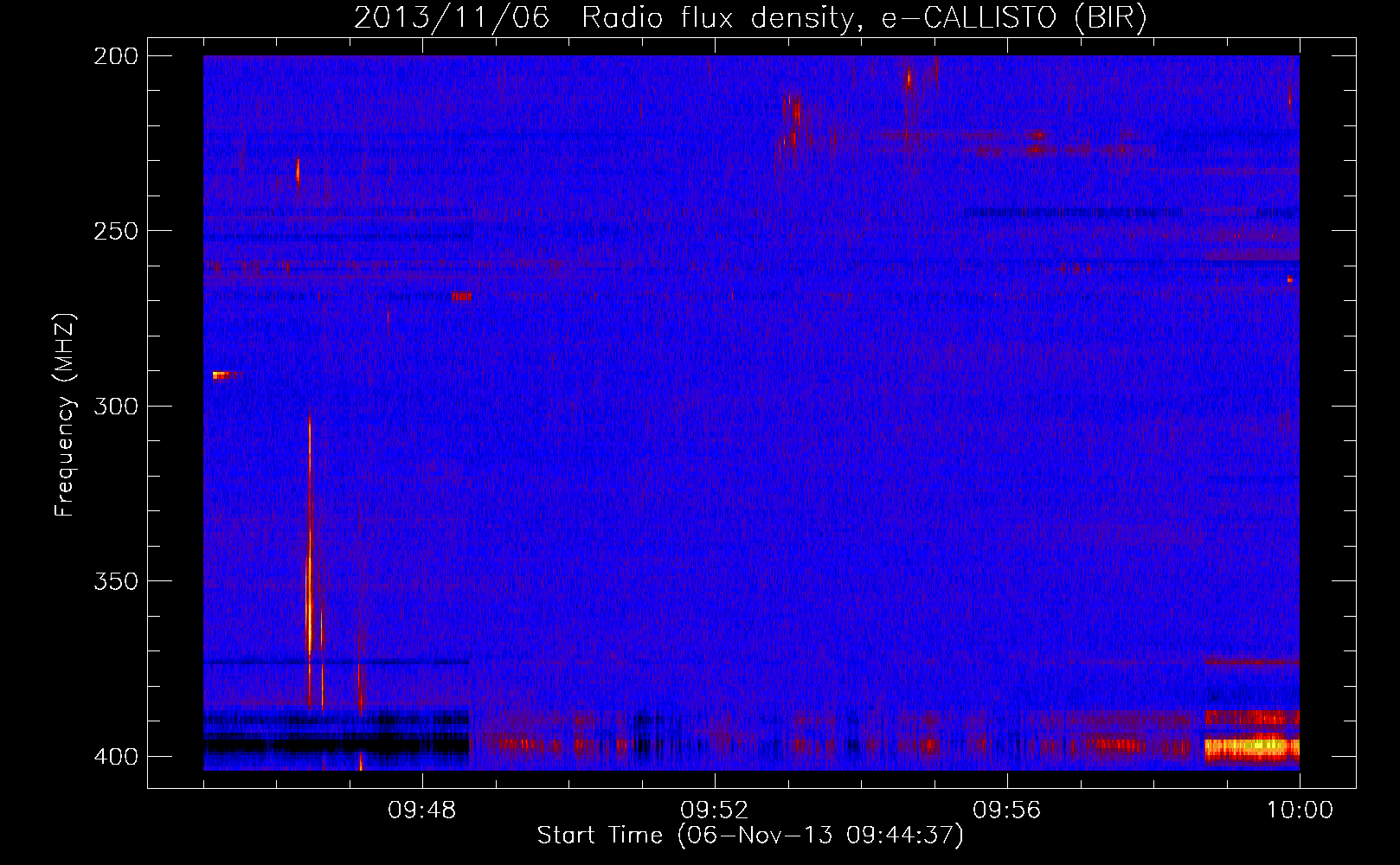Click the 09:48 time tick label
The width and height of the screenshot is (1400, 865).
click(422, 811)
